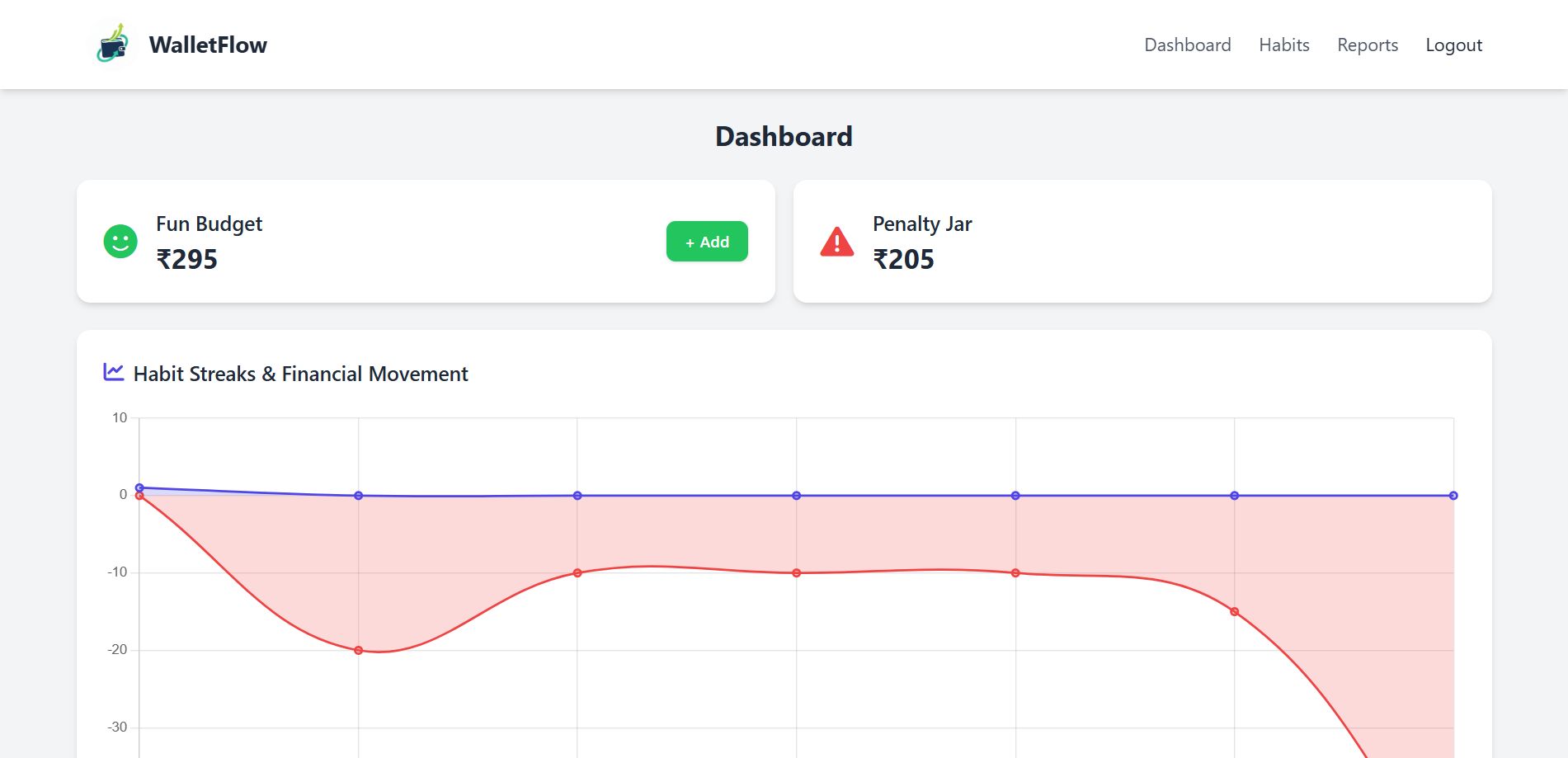Image resolution: width=1568 pixels, height=758 pixels.
Task: Click the ₹205 Penalty Jar amount
Action: (904, 259)
